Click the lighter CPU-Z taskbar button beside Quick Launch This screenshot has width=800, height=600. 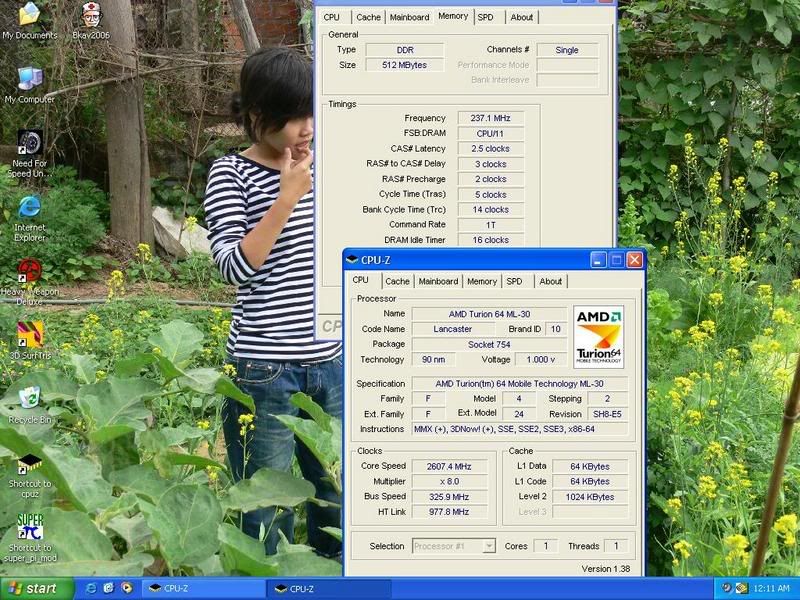point(203,589)
